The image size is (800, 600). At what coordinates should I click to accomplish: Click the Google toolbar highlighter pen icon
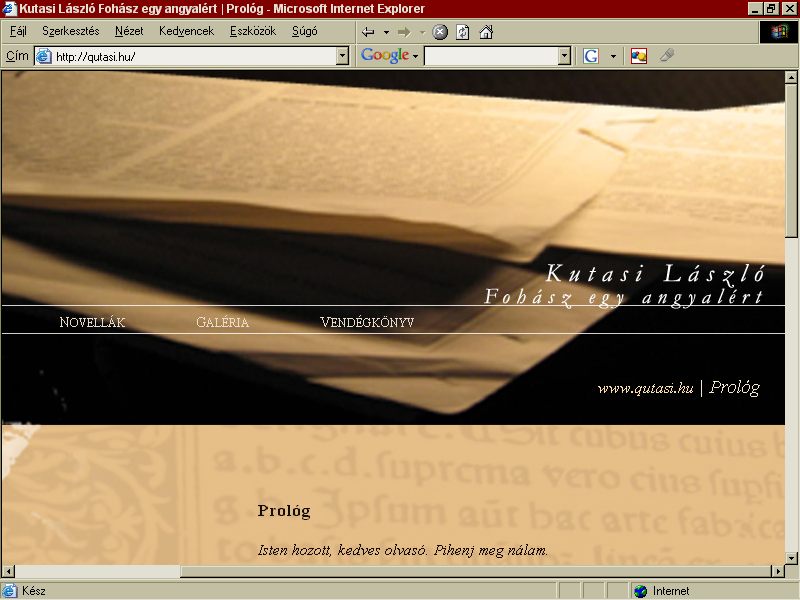click(666, 55)
